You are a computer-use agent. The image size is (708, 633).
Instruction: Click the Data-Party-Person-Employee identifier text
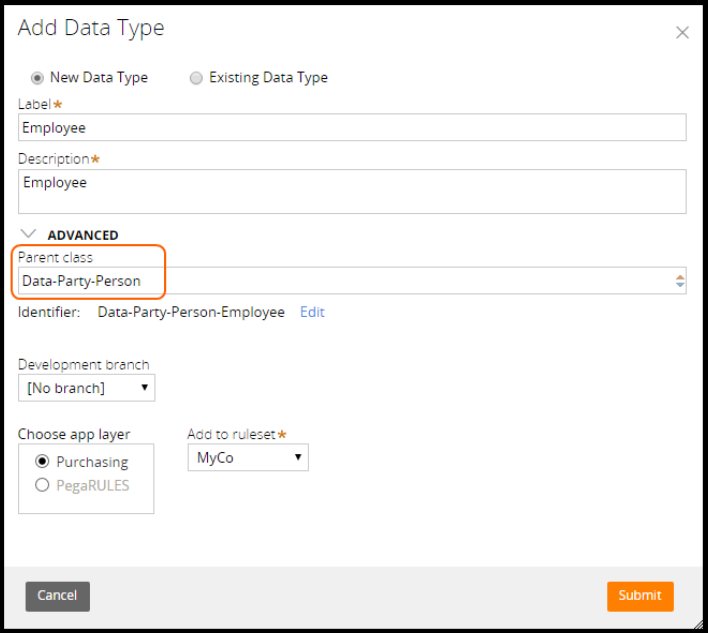[191, 312]
